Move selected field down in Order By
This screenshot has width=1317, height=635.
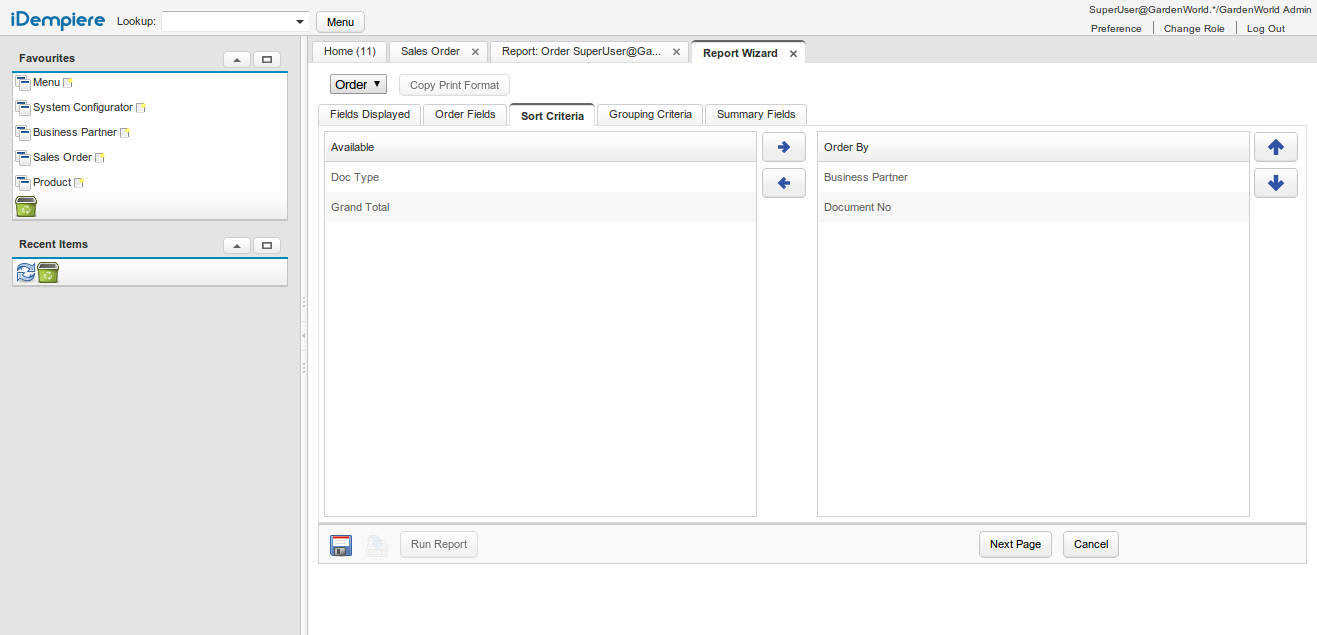pos(1275,183)
